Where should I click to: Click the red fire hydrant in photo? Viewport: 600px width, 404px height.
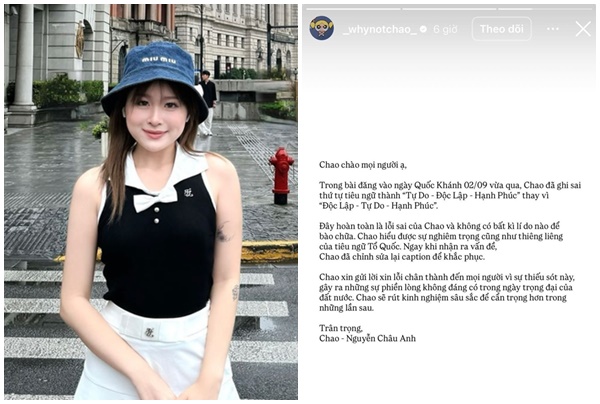pyautogui.click(x=281, y=176)
